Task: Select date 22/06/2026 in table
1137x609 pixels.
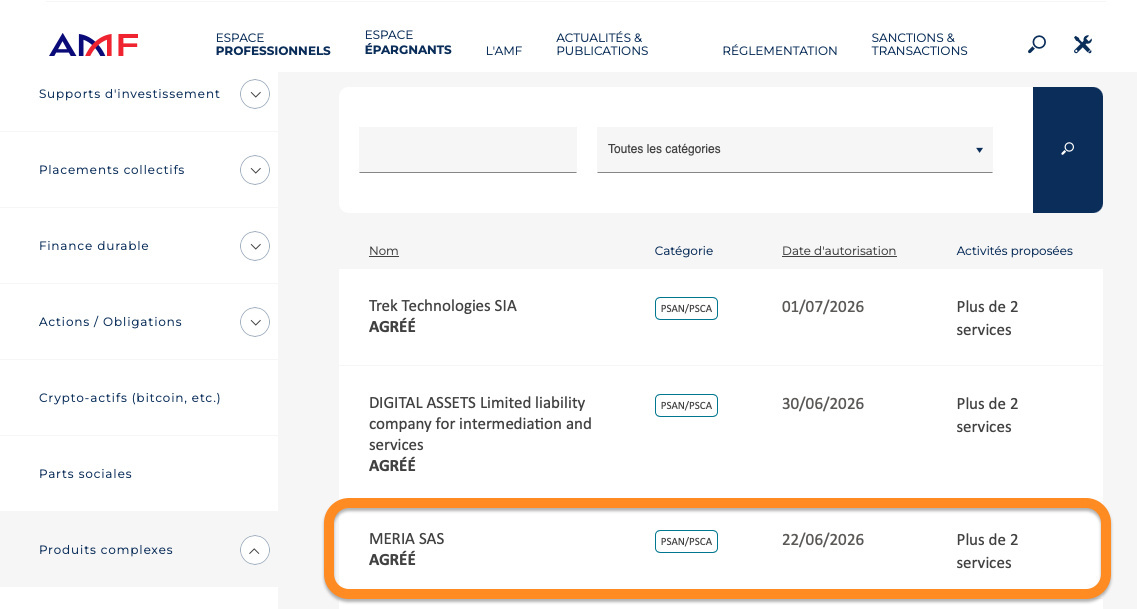Action: pos(823,539)
